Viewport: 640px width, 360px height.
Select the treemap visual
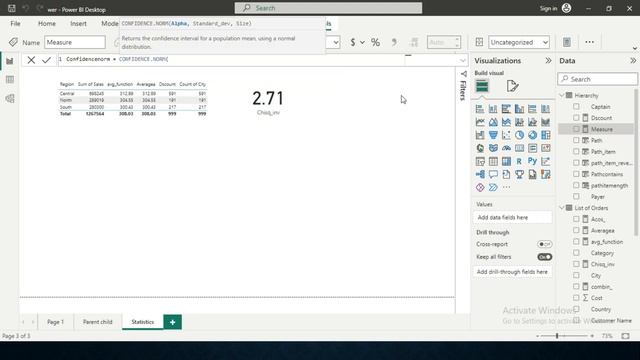545,135
